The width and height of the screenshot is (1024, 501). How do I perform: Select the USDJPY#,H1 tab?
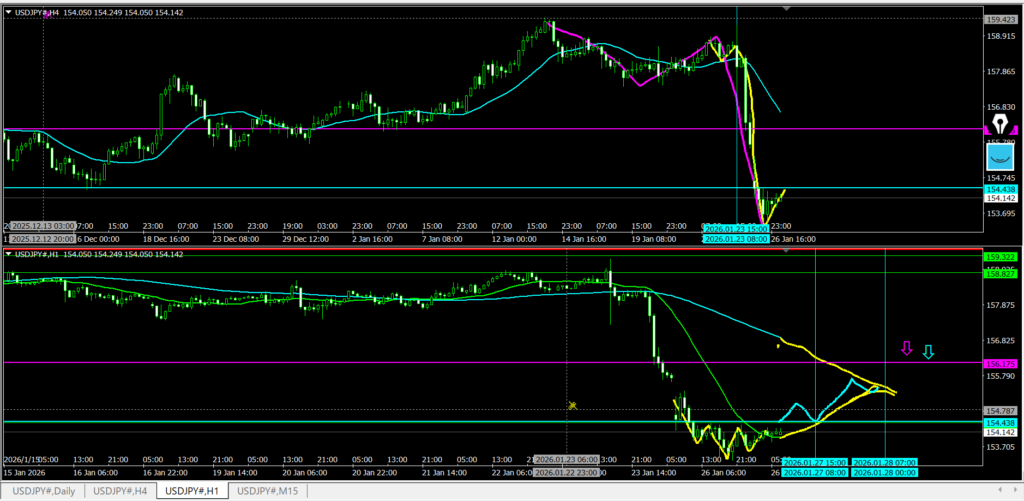(194, 491)
